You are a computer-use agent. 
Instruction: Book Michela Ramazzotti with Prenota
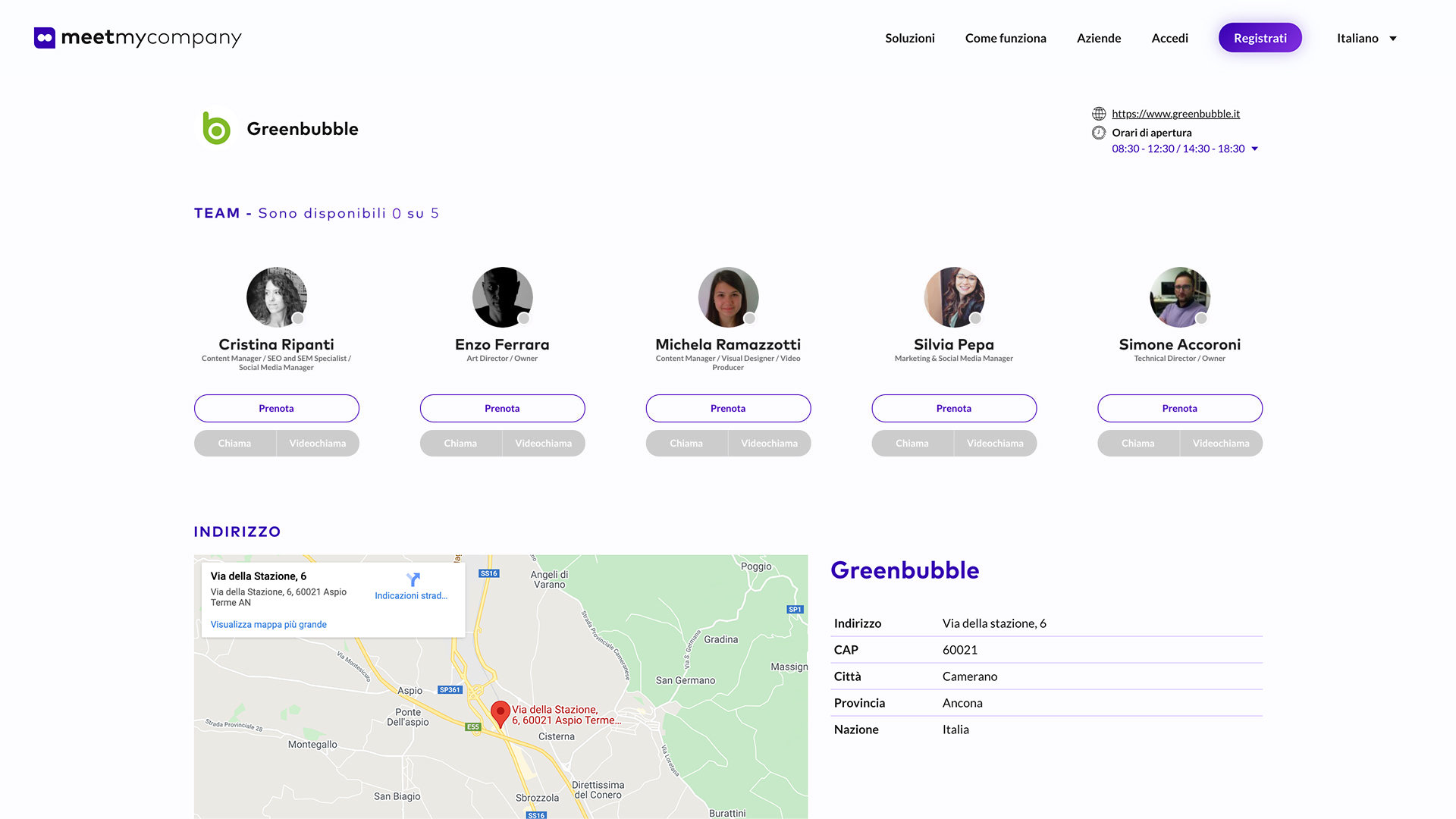tap(729, 408)
